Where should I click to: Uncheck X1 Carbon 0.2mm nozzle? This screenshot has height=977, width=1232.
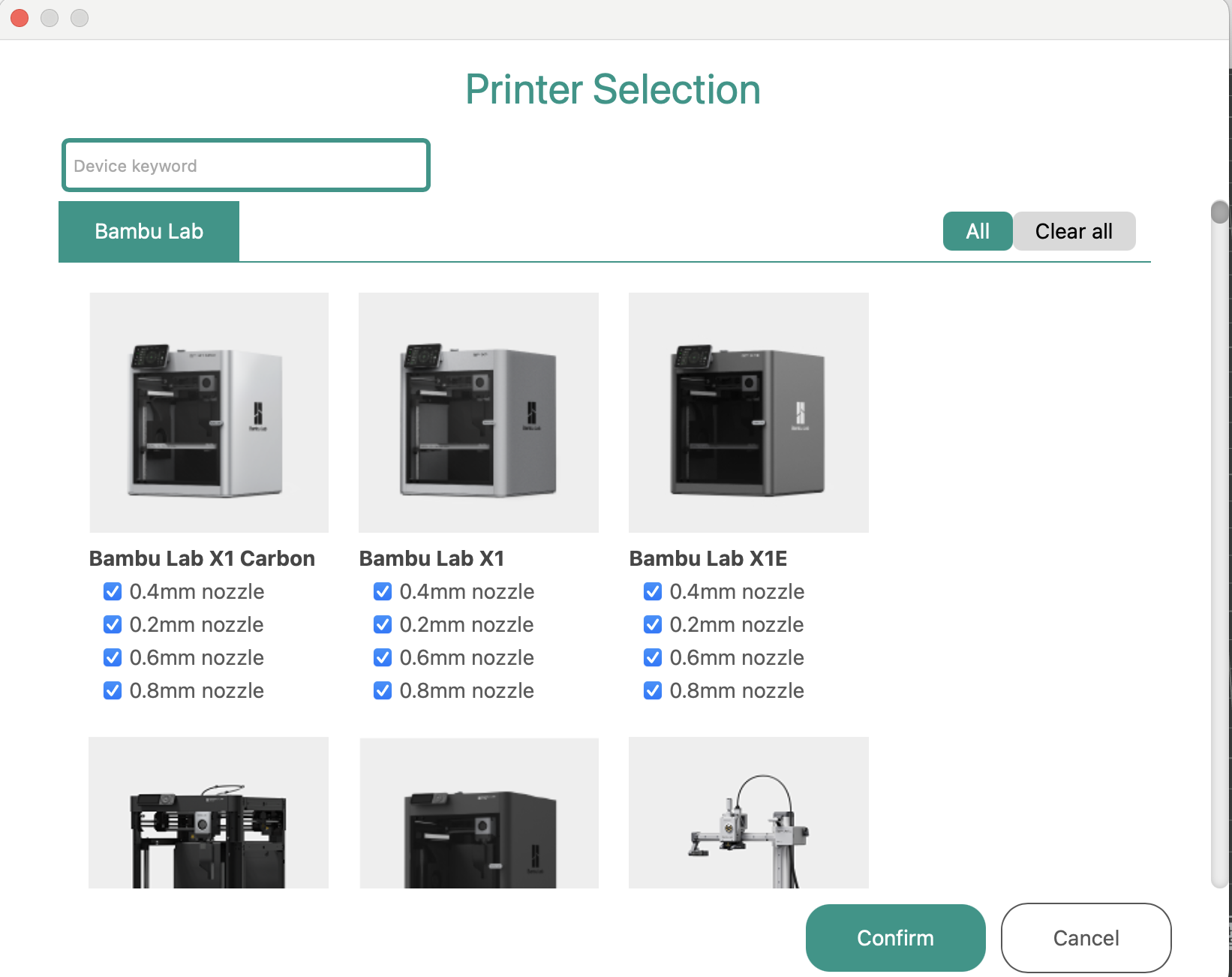pyautogui.click(x=113, y=624)
